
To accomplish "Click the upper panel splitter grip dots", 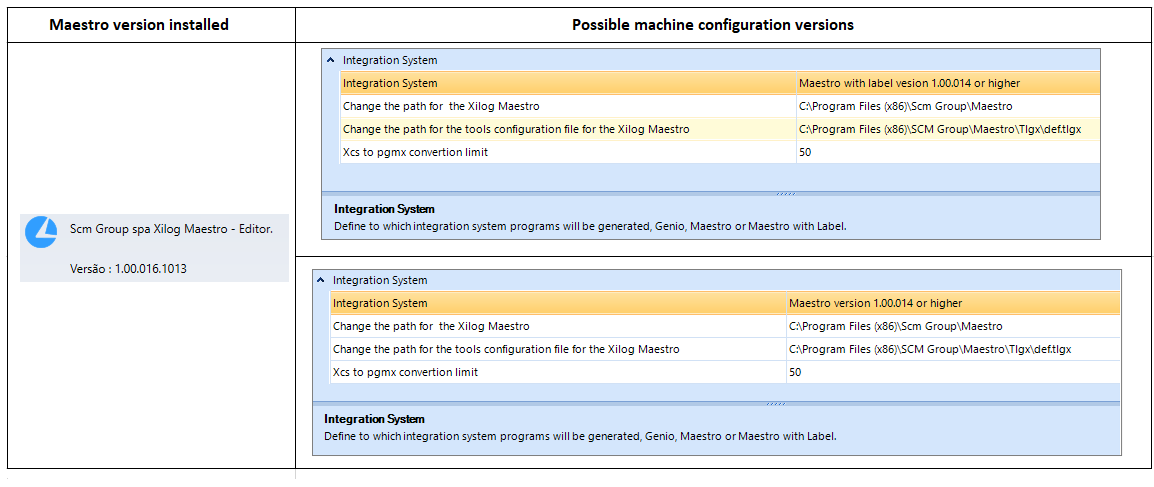I will (785, 194).
